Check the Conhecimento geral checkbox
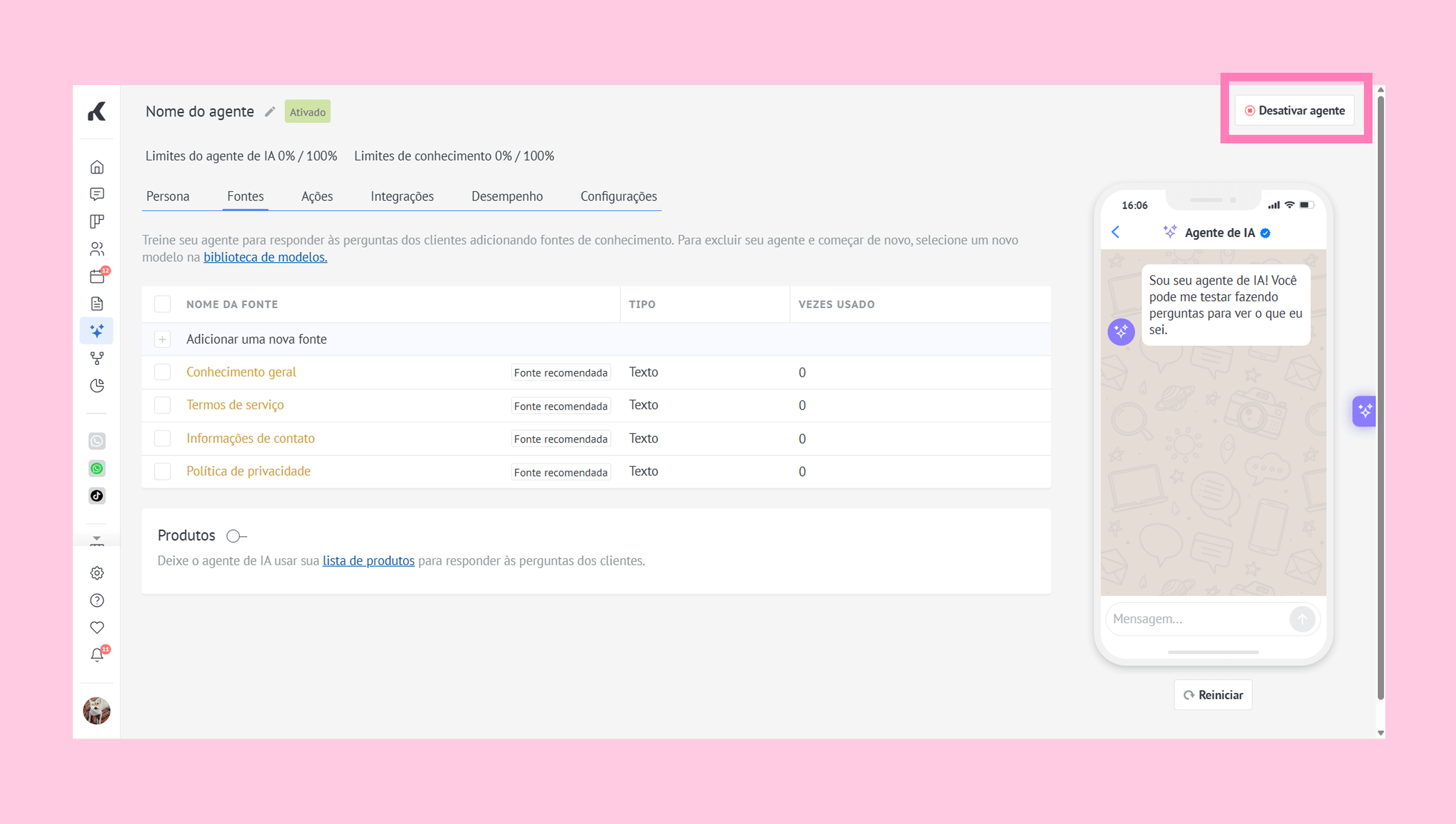The image size is (1456, 824). pos(163,372)
